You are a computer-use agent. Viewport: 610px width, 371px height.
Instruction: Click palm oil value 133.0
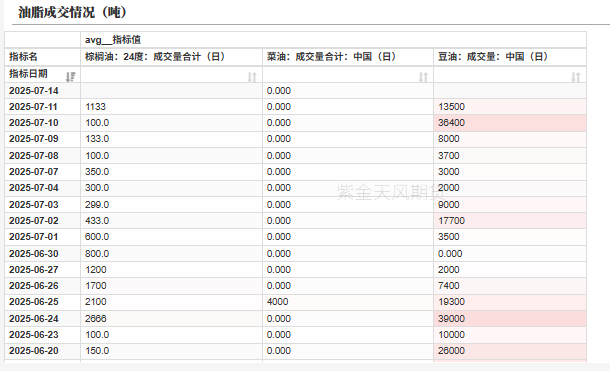[x=97, y=139]
